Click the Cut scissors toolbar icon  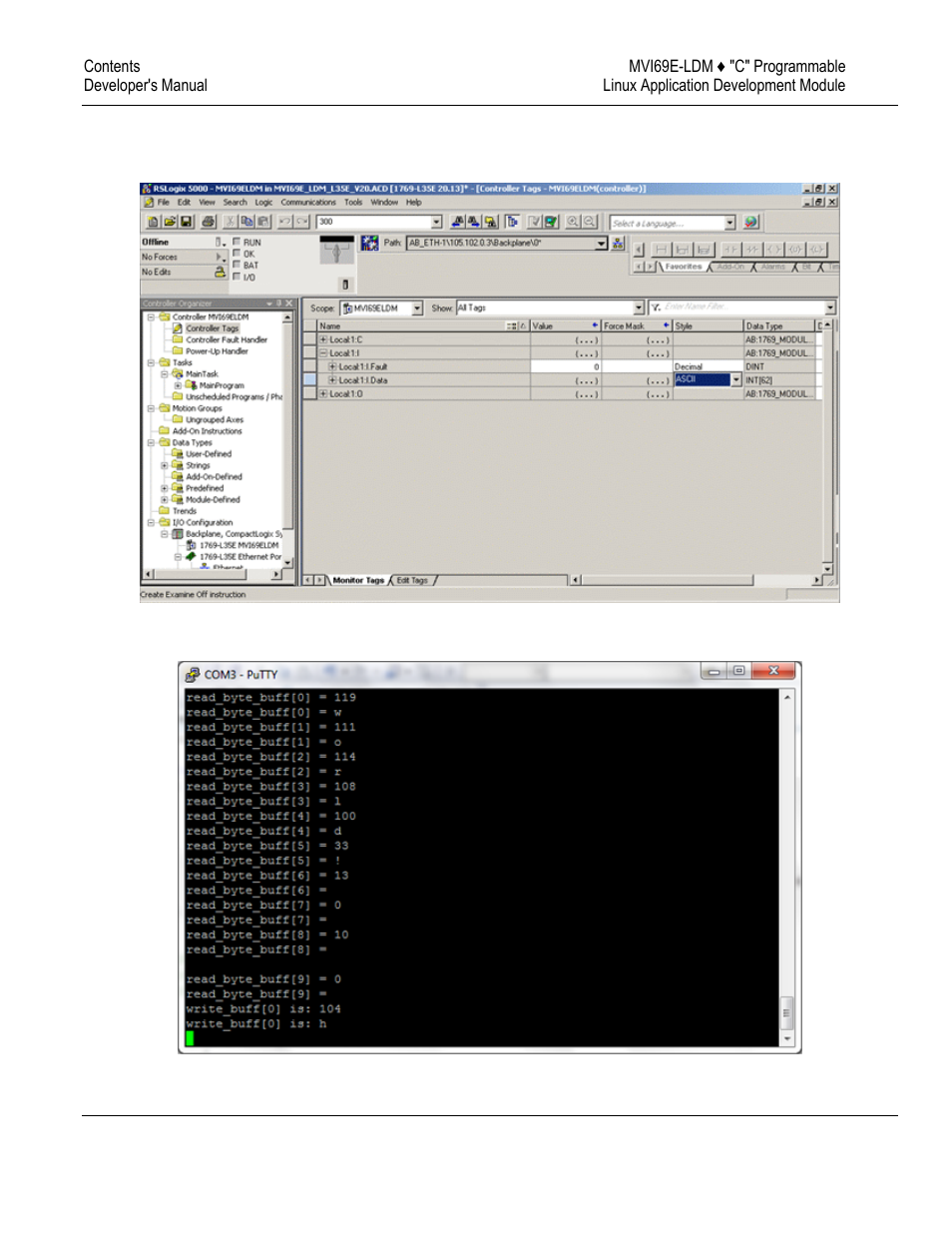point(231,222)
